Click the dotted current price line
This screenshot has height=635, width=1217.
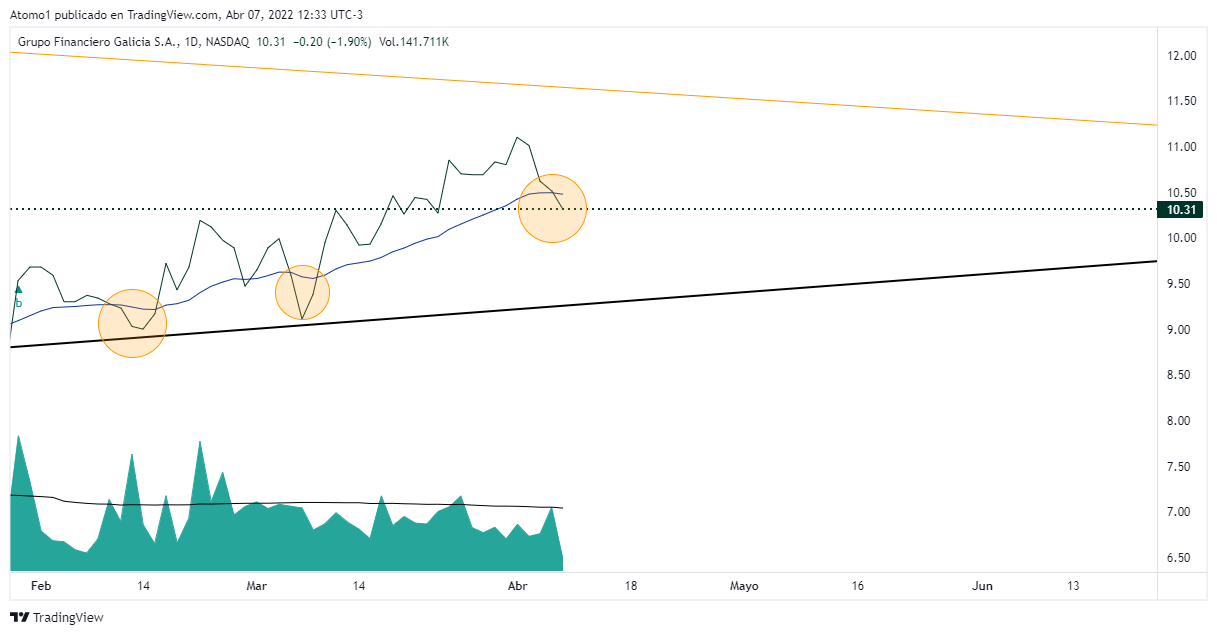[x=800, y=209]
